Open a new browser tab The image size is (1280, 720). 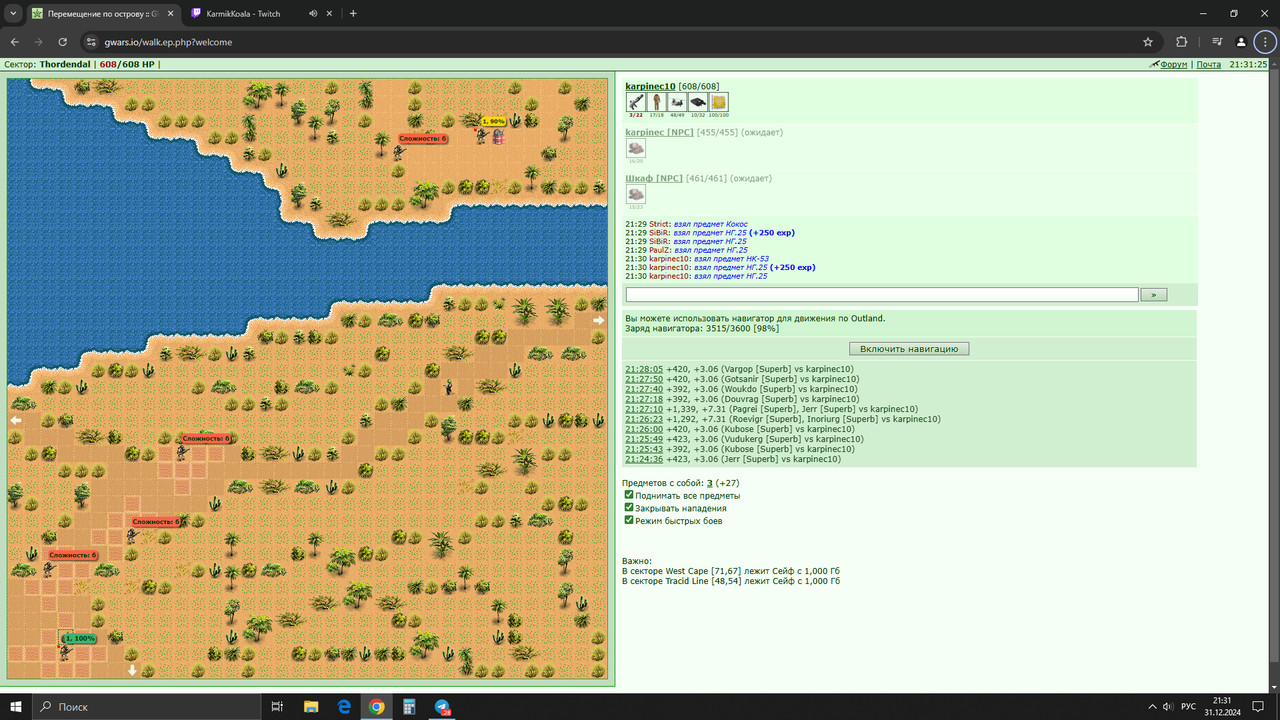[353, 14]
